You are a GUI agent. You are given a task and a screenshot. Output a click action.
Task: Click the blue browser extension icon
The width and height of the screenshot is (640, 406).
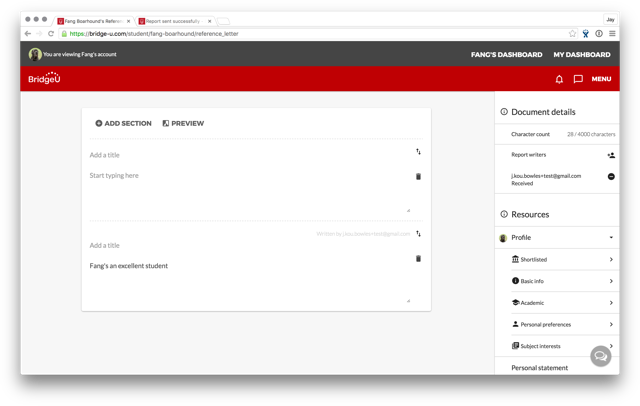pyautogui.click(x=586, y=34)
